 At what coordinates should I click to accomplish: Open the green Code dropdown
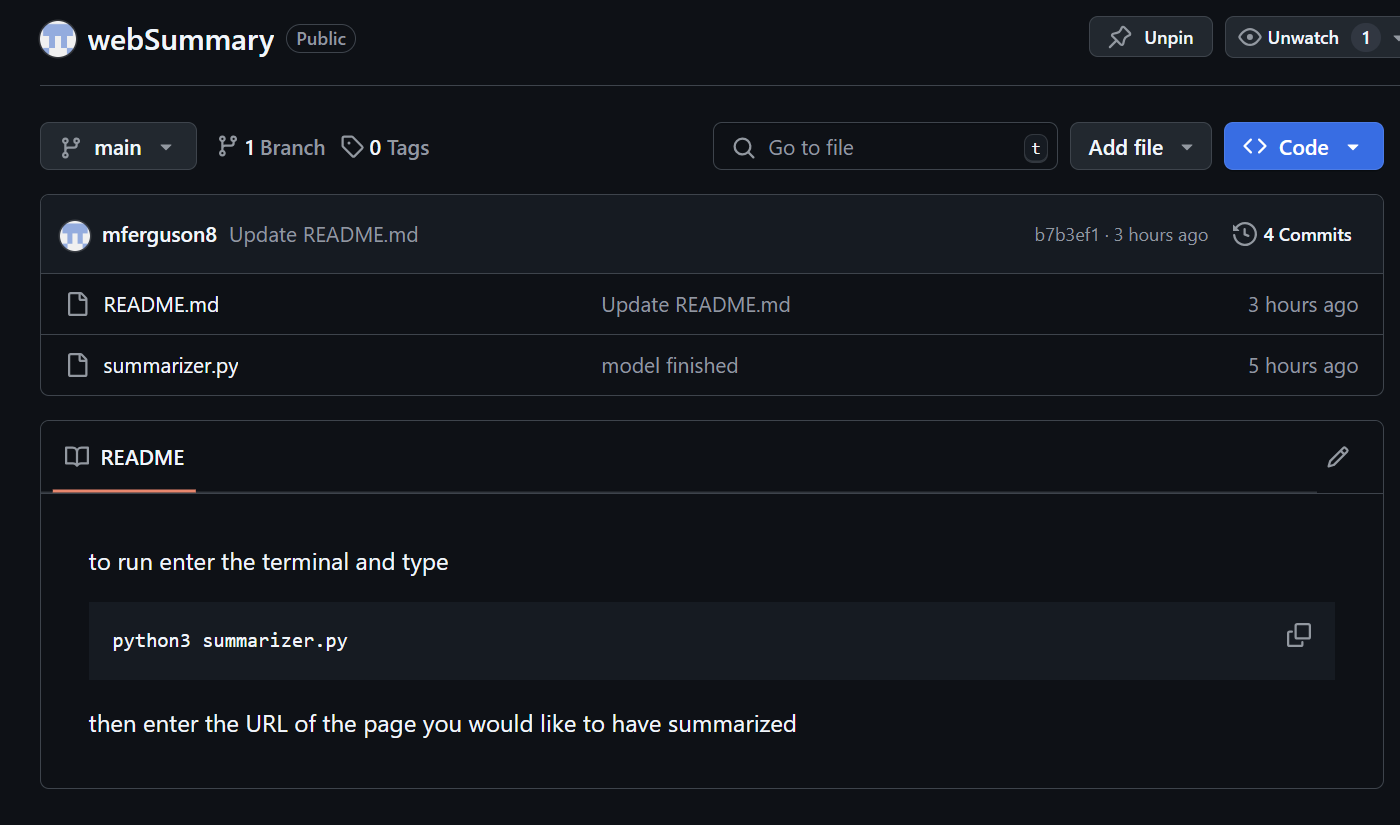(x=1302, y=147)
